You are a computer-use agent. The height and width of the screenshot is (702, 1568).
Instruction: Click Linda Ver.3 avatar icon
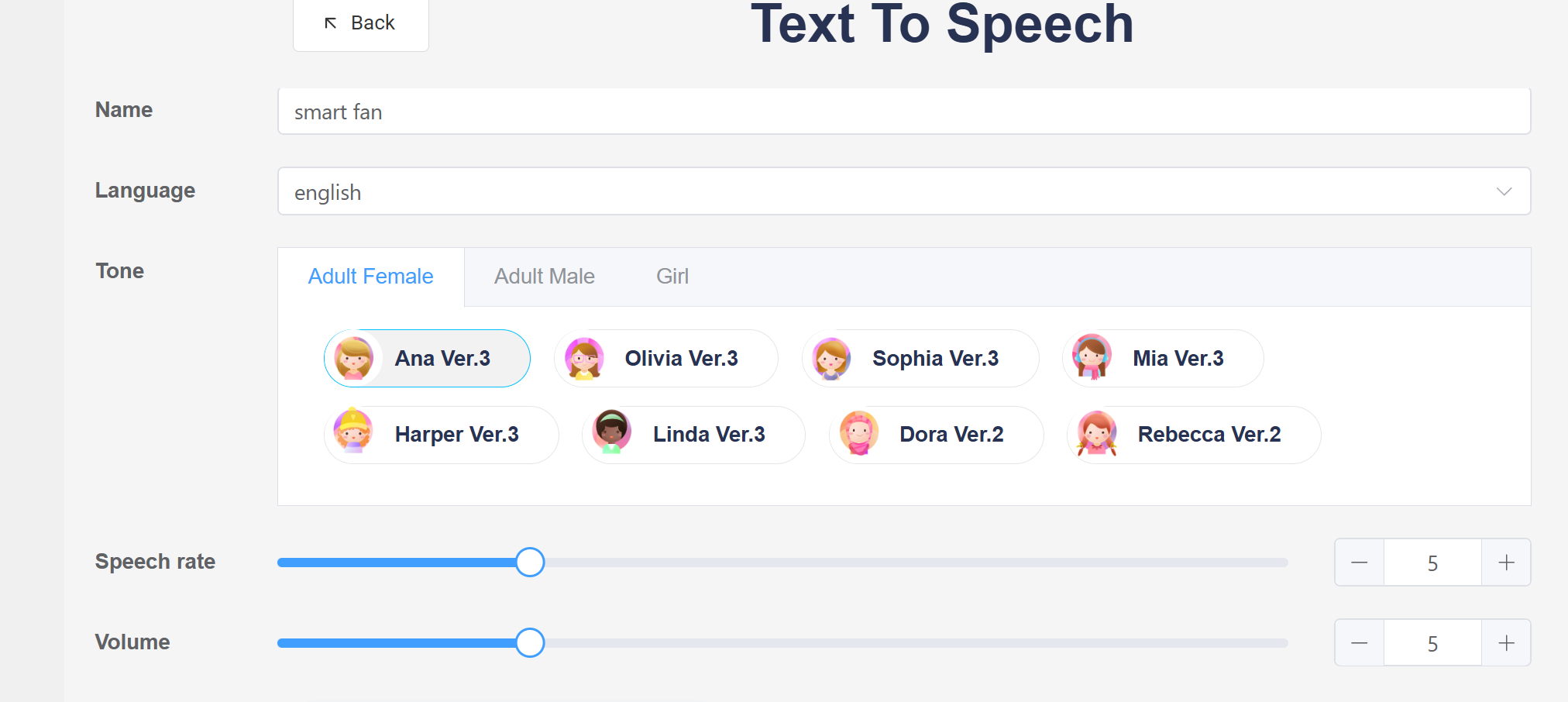point(612,432)
